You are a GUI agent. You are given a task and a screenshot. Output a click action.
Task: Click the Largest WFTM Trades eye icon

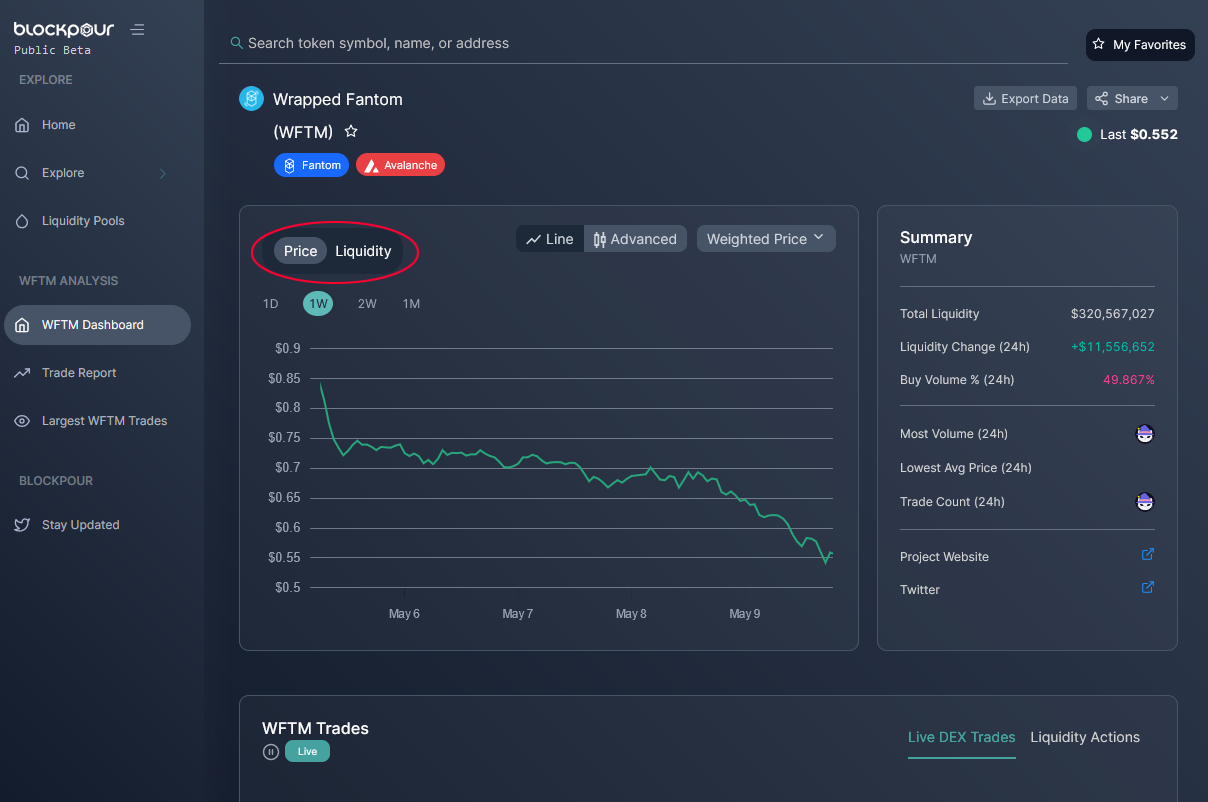22,421
